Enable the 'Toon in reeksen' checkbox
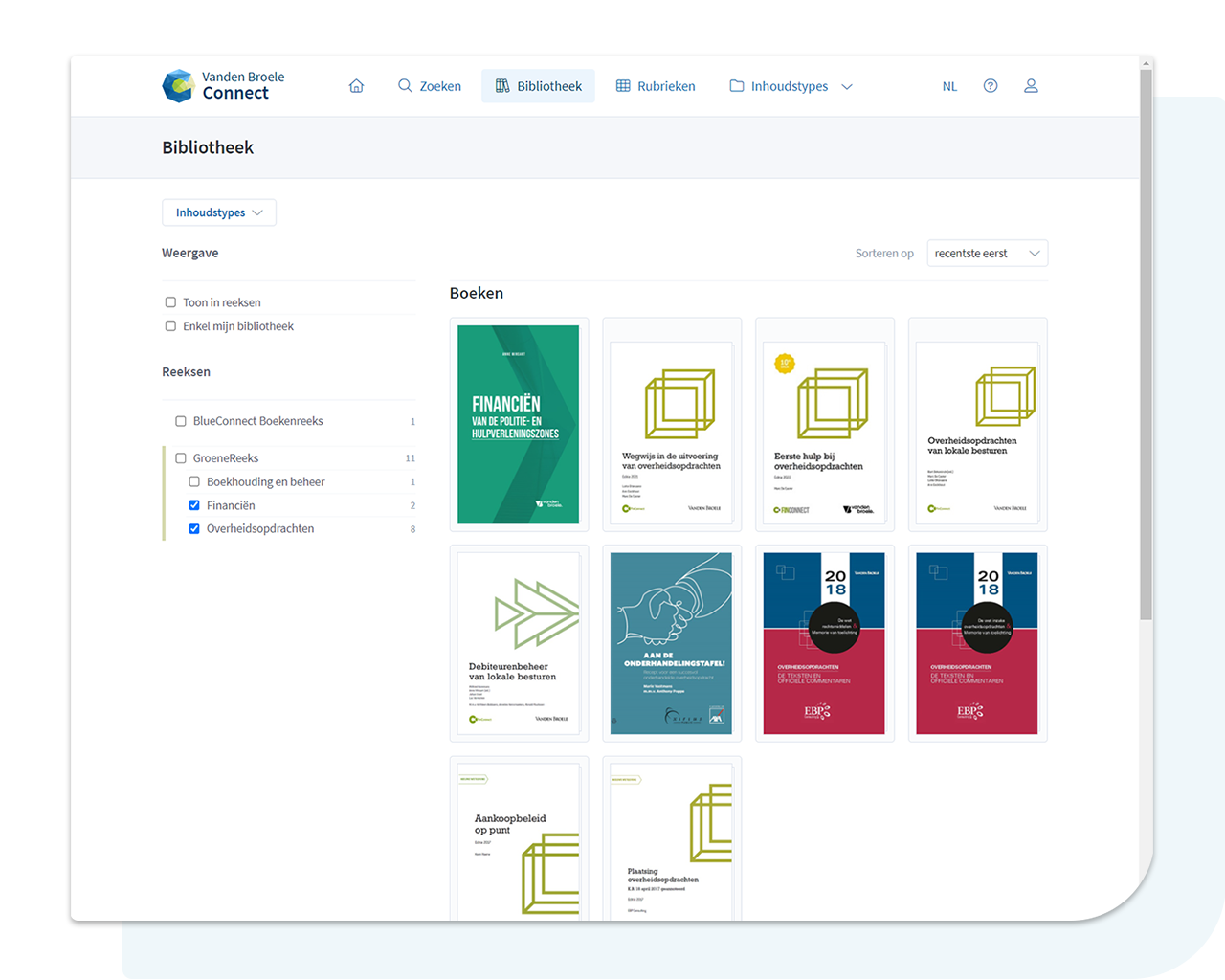 [x=170, y=302]
